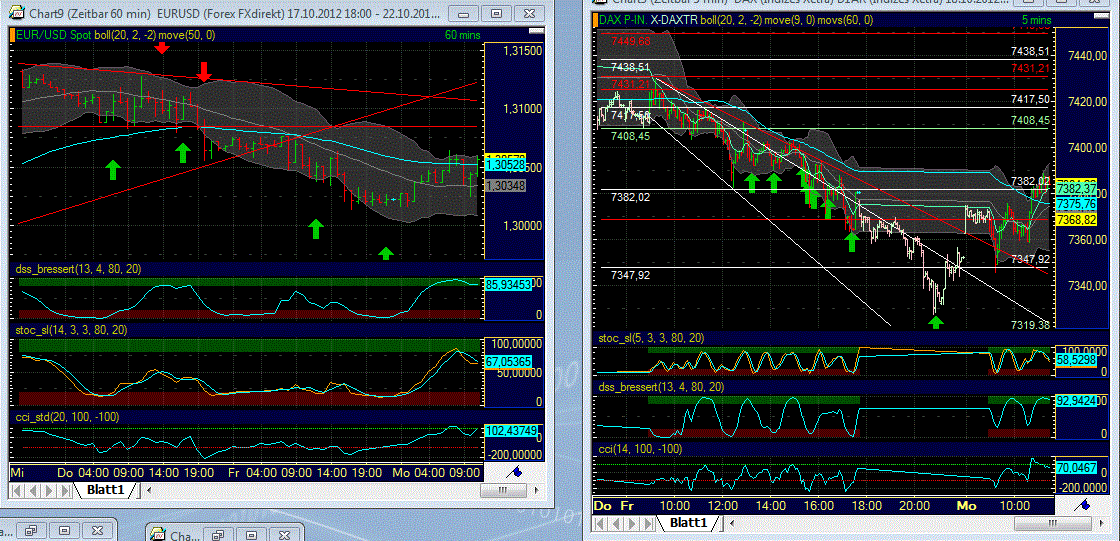Select Blatt1 tab in DAX window
Viewport: 1120px width, 541px height.
click(688, 524)
